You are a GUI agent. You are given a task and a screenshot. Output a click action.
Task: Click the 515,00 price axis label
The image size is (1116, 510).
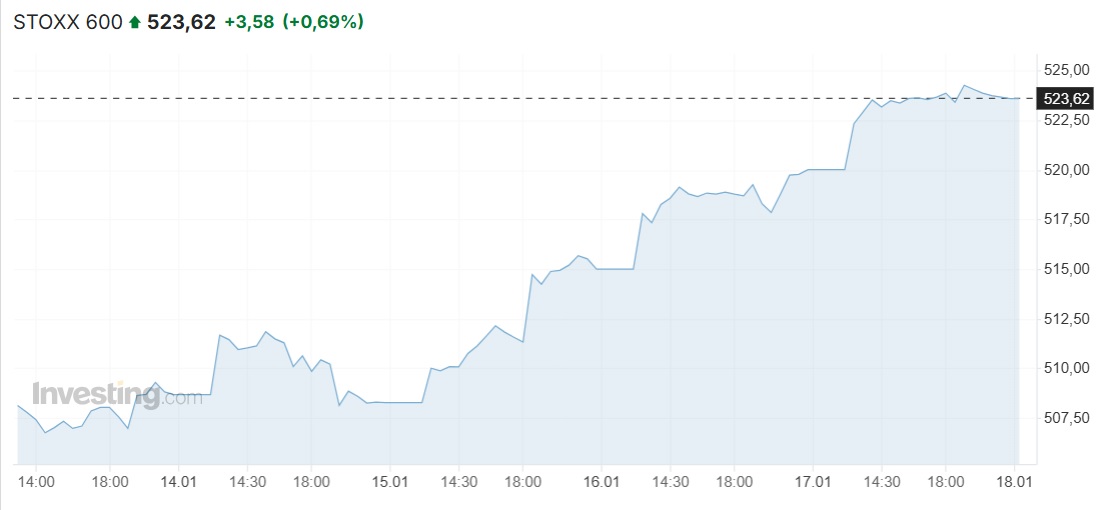point(1066,269)
